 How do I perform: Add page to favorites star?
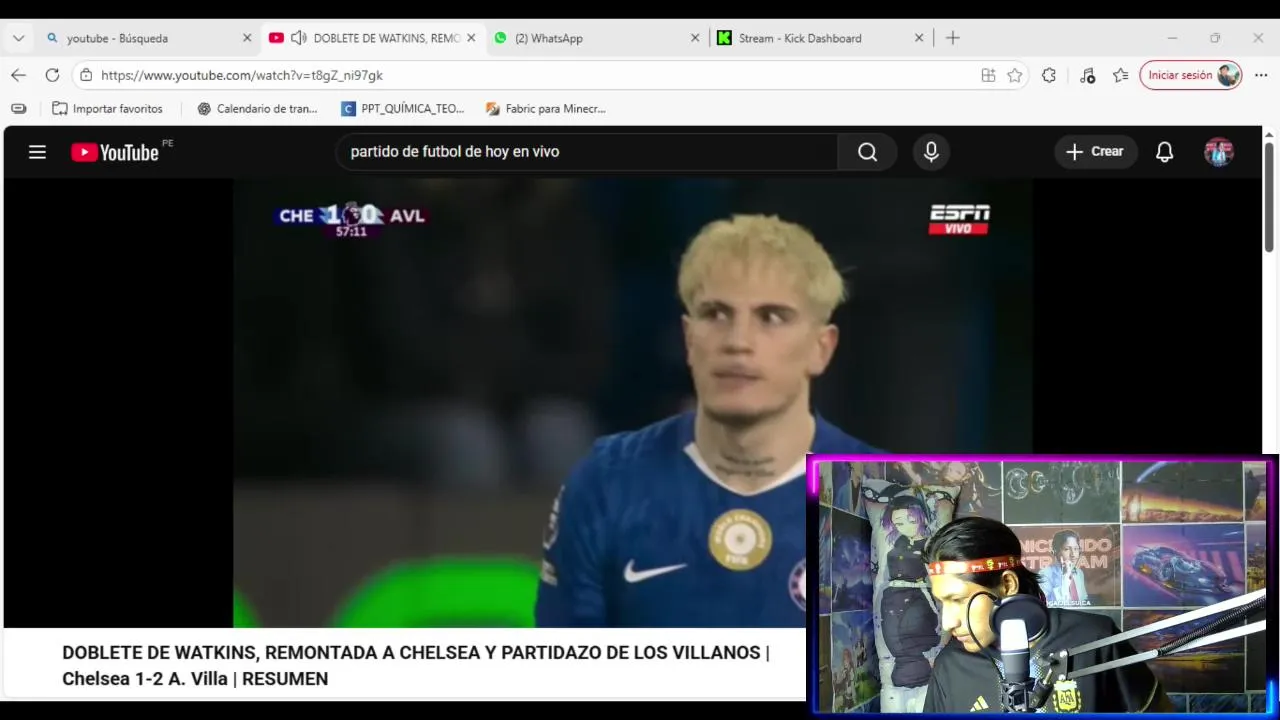(x=1015, y=75)
